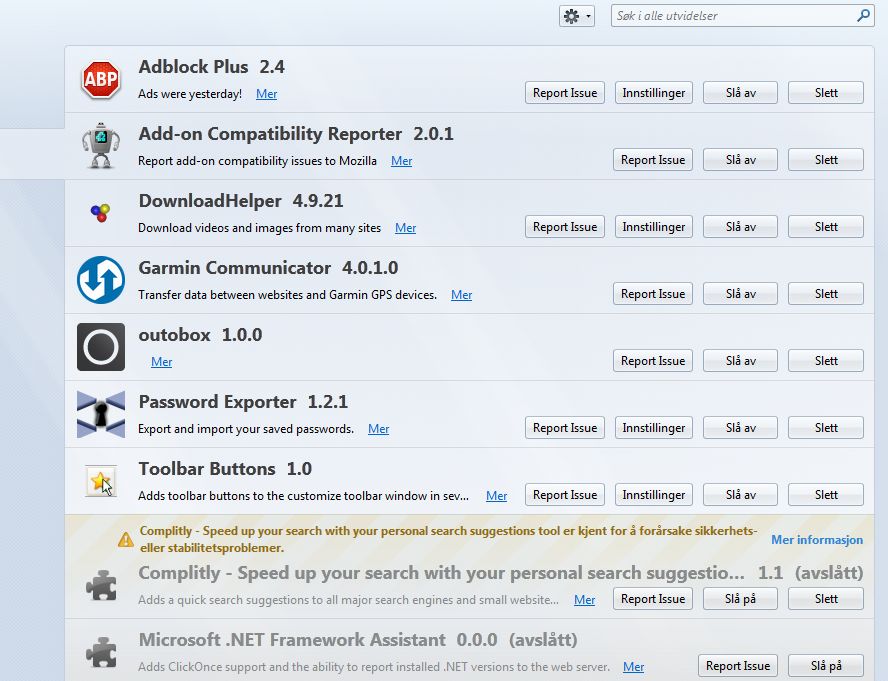Select the 'Adblock Plus 2.4' title text
This screenshot has height=681, width=888.
212,67
